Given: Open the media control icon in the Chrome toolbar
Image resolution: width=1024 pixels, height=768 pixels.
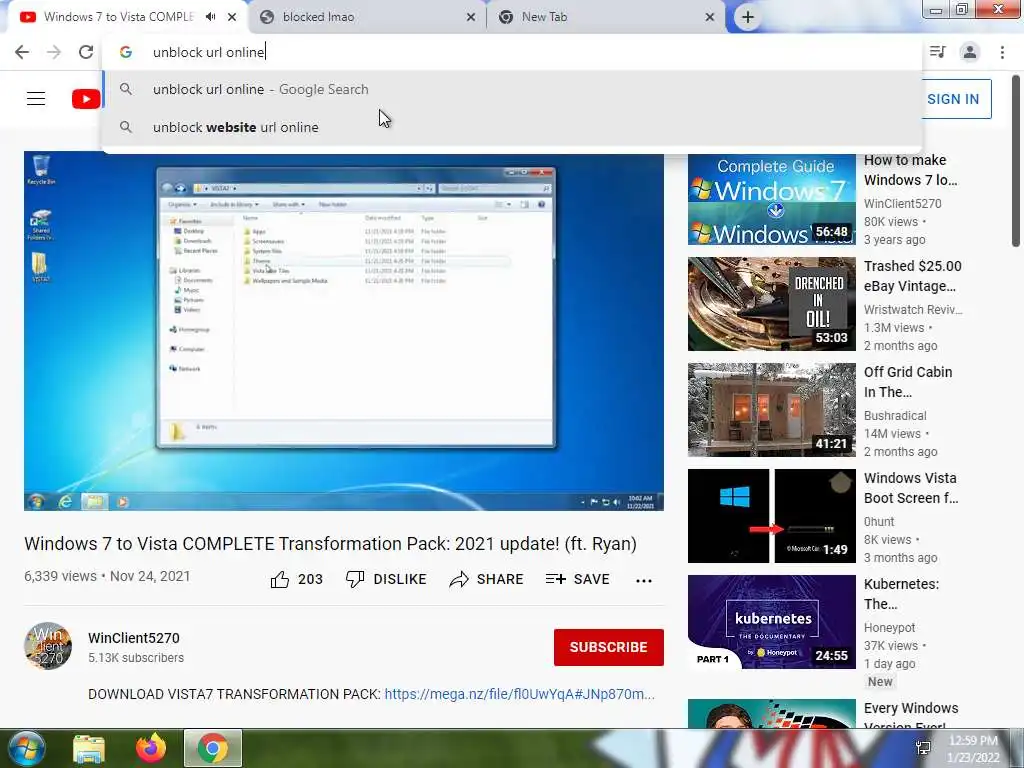Looking at the screenshot, I should (x=938, y=52).
